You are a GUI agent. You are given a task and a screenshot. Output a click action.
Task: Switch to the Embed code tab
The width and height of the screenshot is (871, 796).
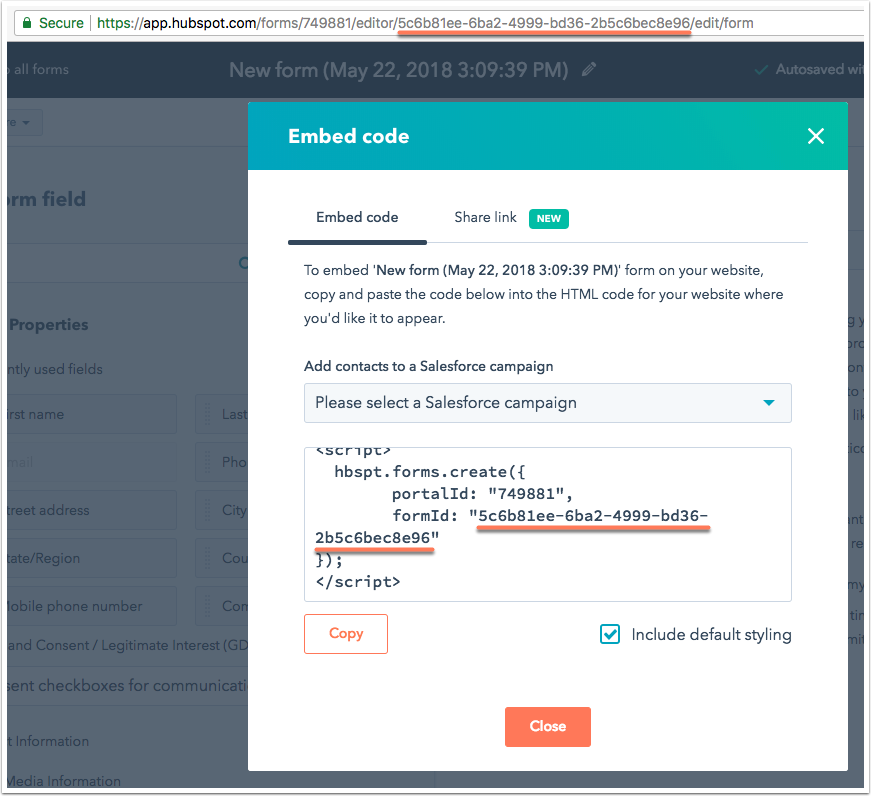pos(357,217)
